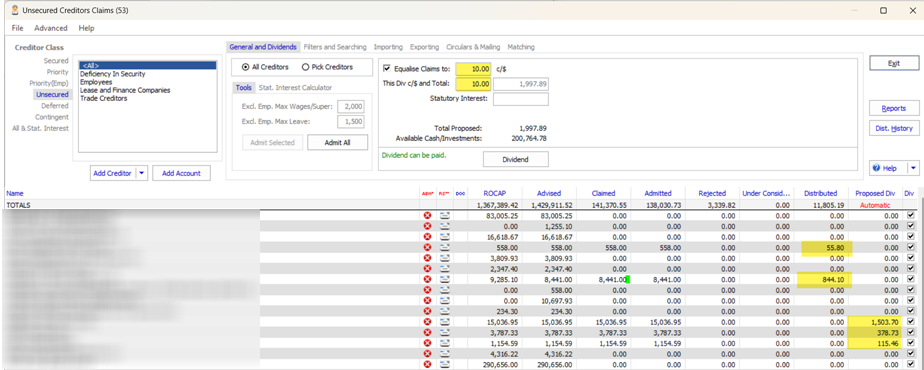Open the envelope icon in the 290,656.00 row
The width and height of the screenshot is (924, 370).
pyautogui.click(x=445, y=364)
